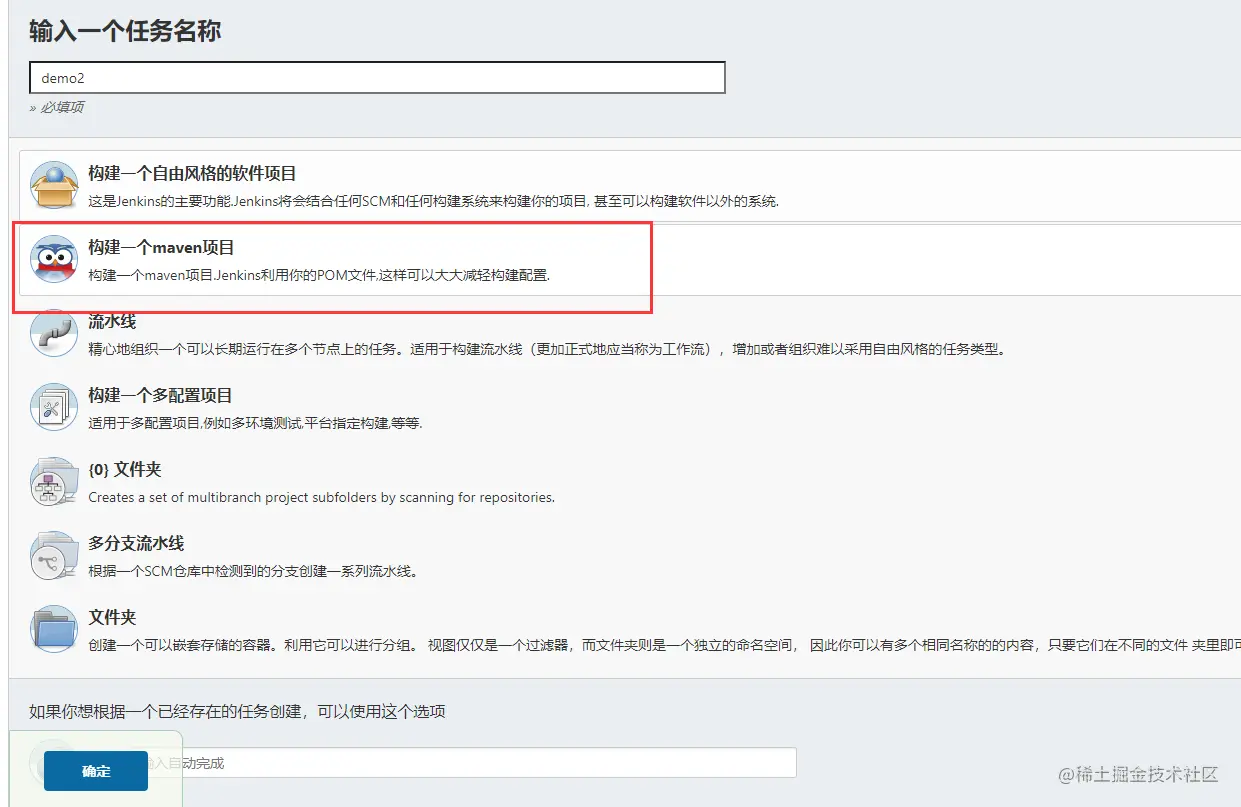Click the description starting 适用于多配置项目
The width and height of the screenshot is (1241, 807).
pos(255,423)
